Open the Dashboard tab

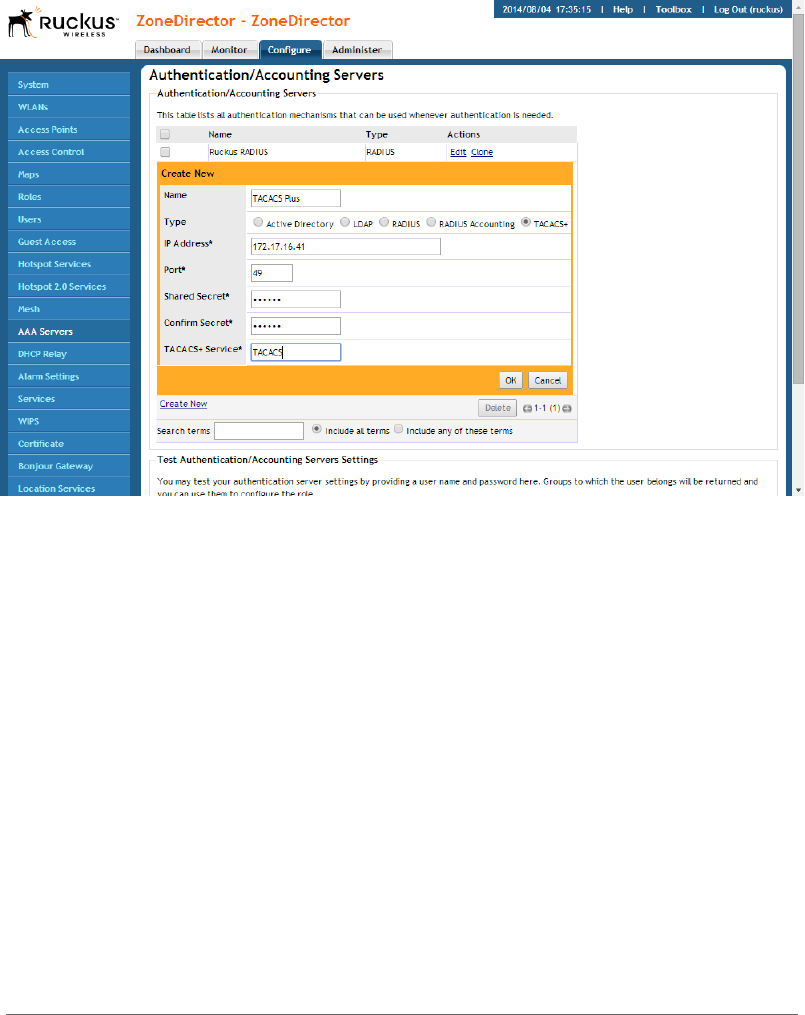tap(168, 50)
